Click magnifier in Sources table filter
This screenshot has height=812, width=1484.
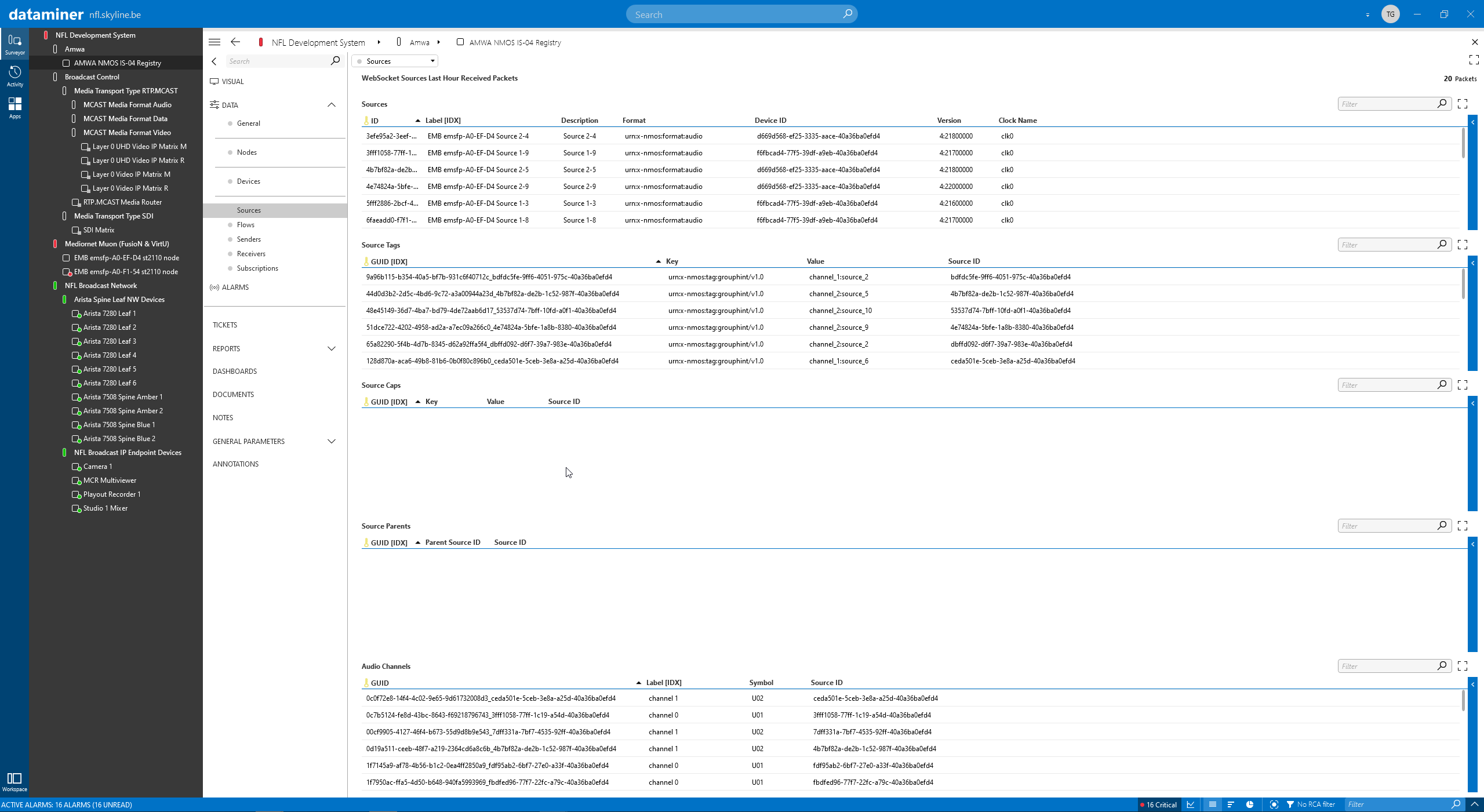1442,103
